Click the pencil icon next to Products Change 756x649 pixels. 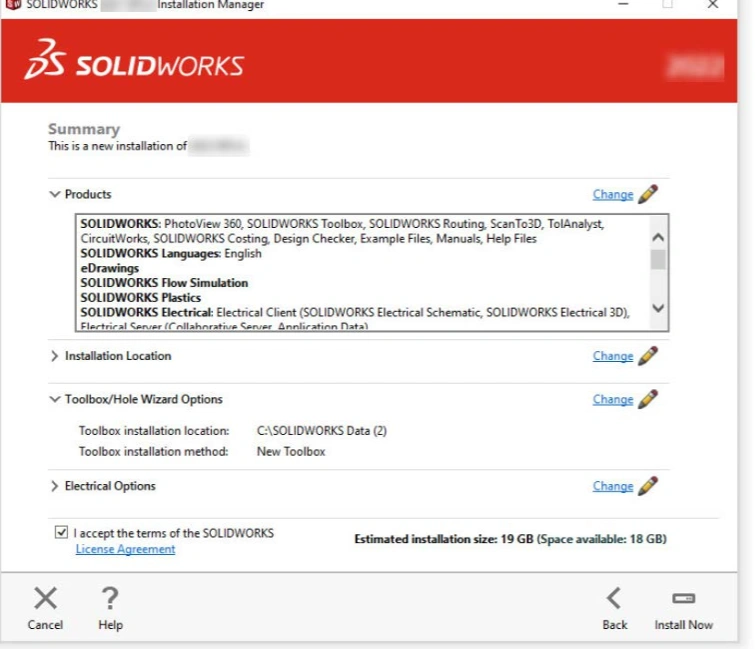click(648, 194)
